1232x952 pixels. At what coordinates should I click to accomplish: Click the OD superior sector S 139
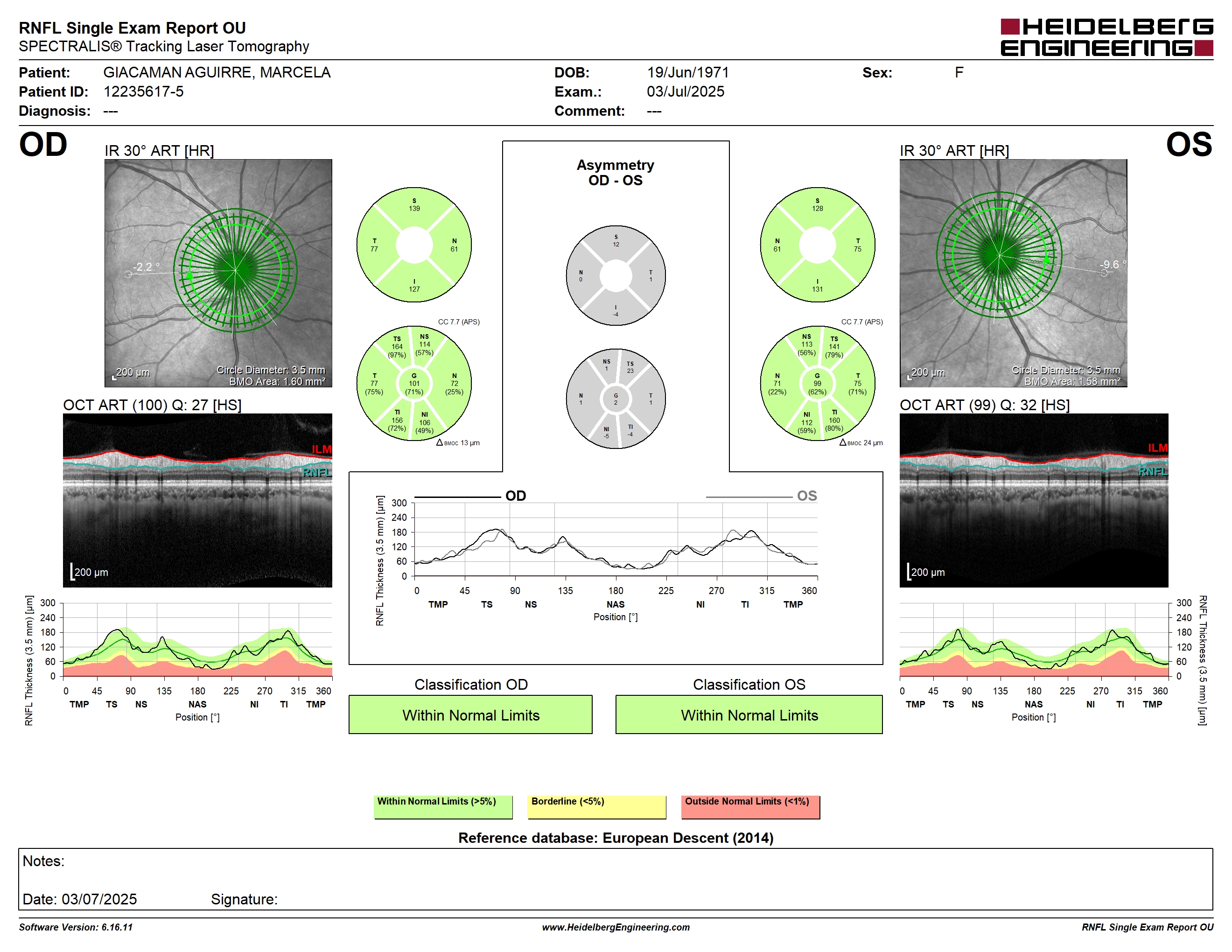click(414, 205)
